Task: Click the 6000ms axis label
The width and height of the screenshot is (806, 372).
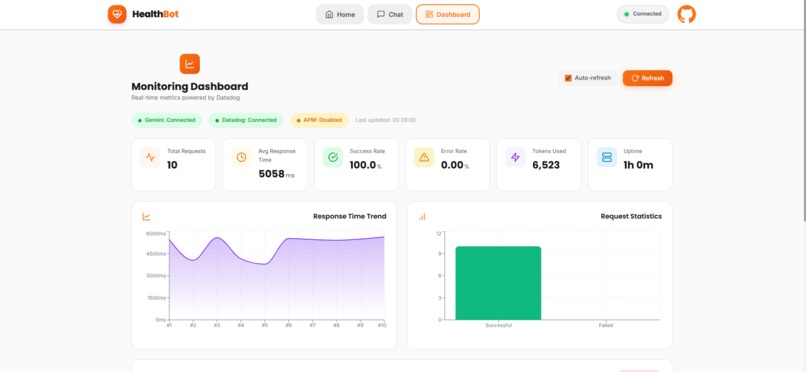Action: point(156,234)
